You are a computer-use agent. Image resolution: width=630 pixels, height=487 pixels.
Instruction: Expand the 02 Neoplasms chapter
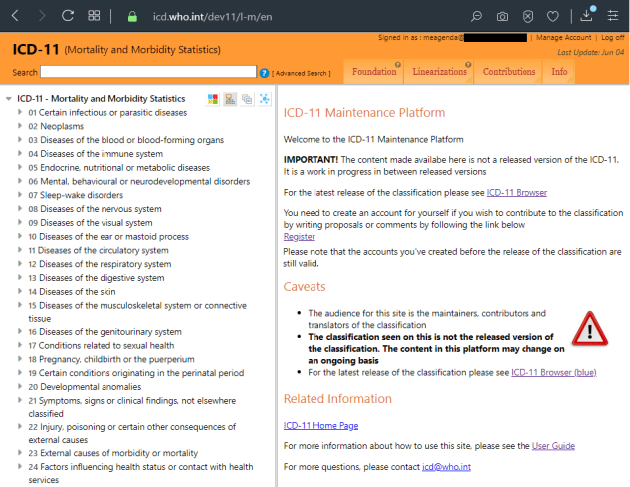coord(20,126)
